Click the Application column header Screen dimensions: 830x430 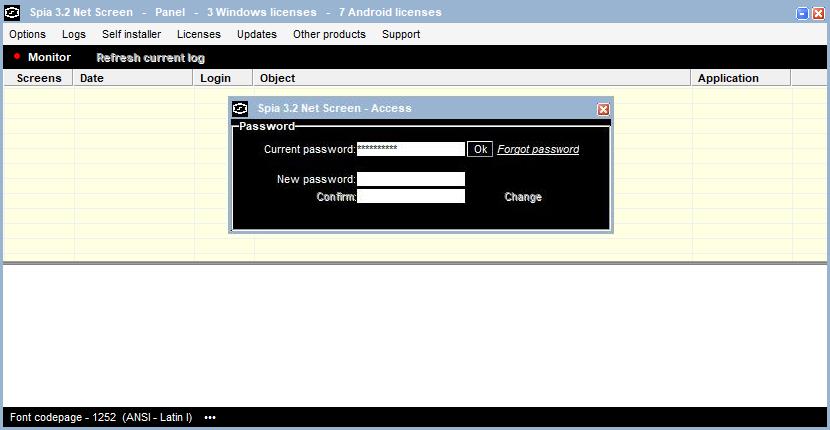point(741,78)
